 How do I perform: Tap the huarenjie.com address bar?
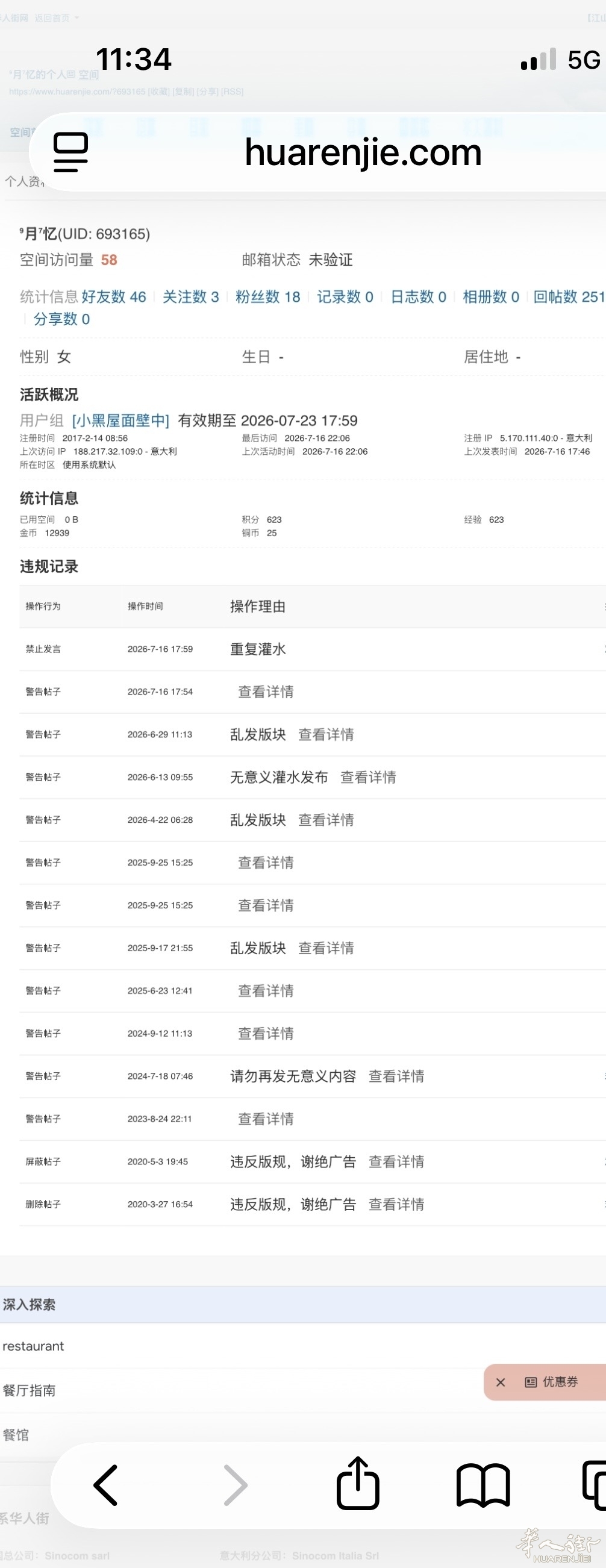point(363,152)
